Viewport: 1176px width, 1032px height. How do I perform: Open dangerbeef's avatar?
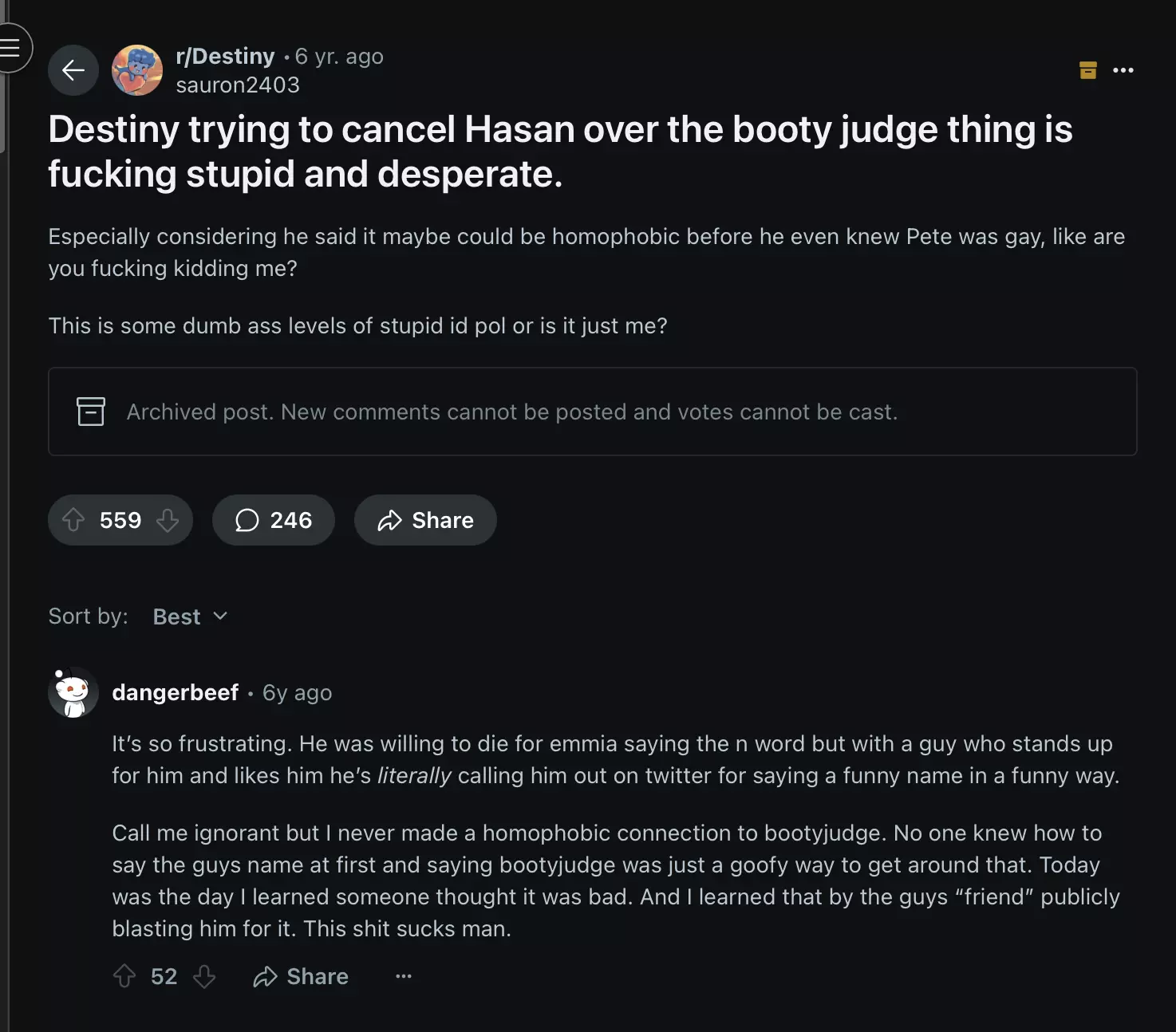(x=73, y=692)
